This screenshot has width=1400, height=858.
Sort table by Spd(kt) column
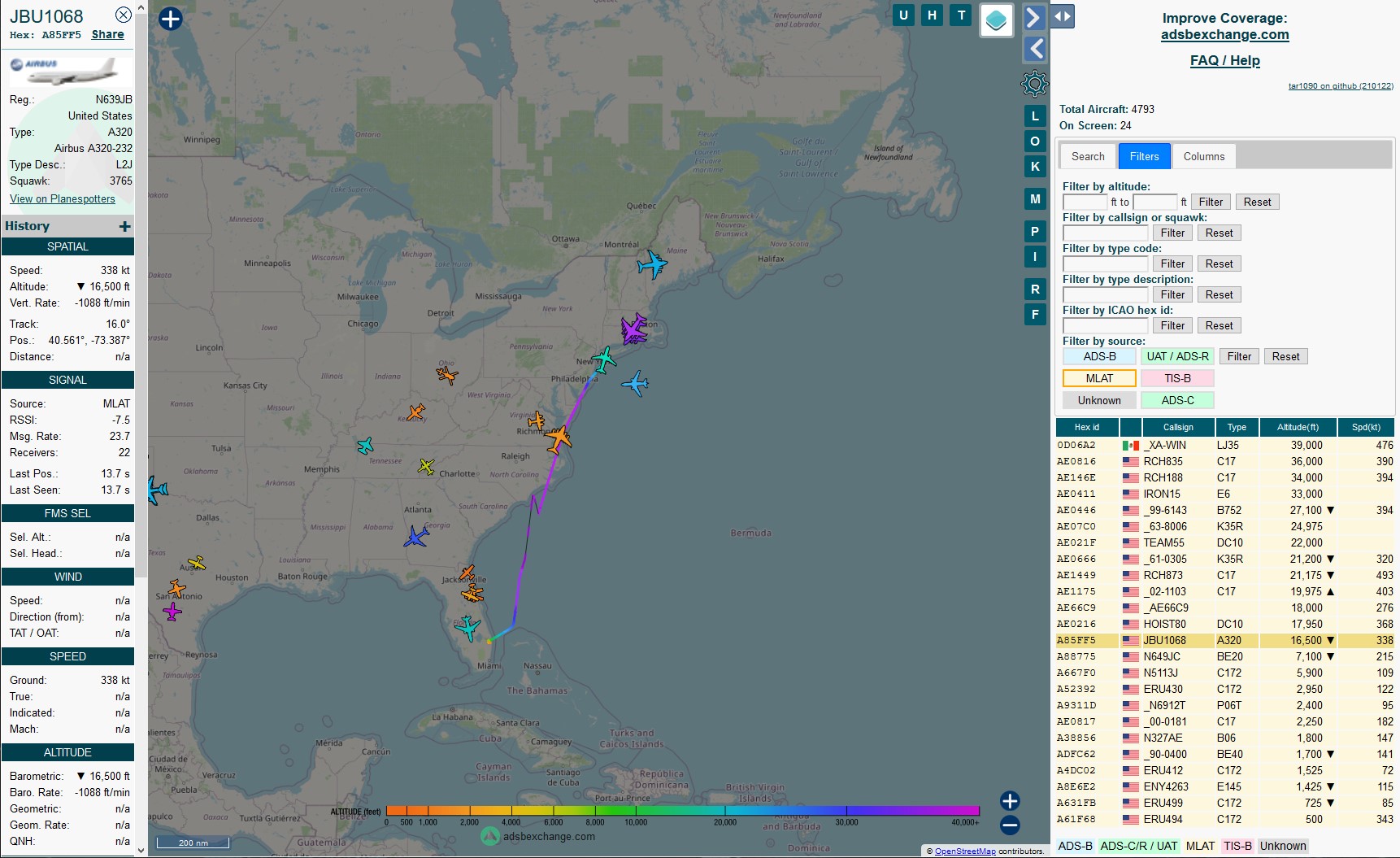tap(1366, 427)
